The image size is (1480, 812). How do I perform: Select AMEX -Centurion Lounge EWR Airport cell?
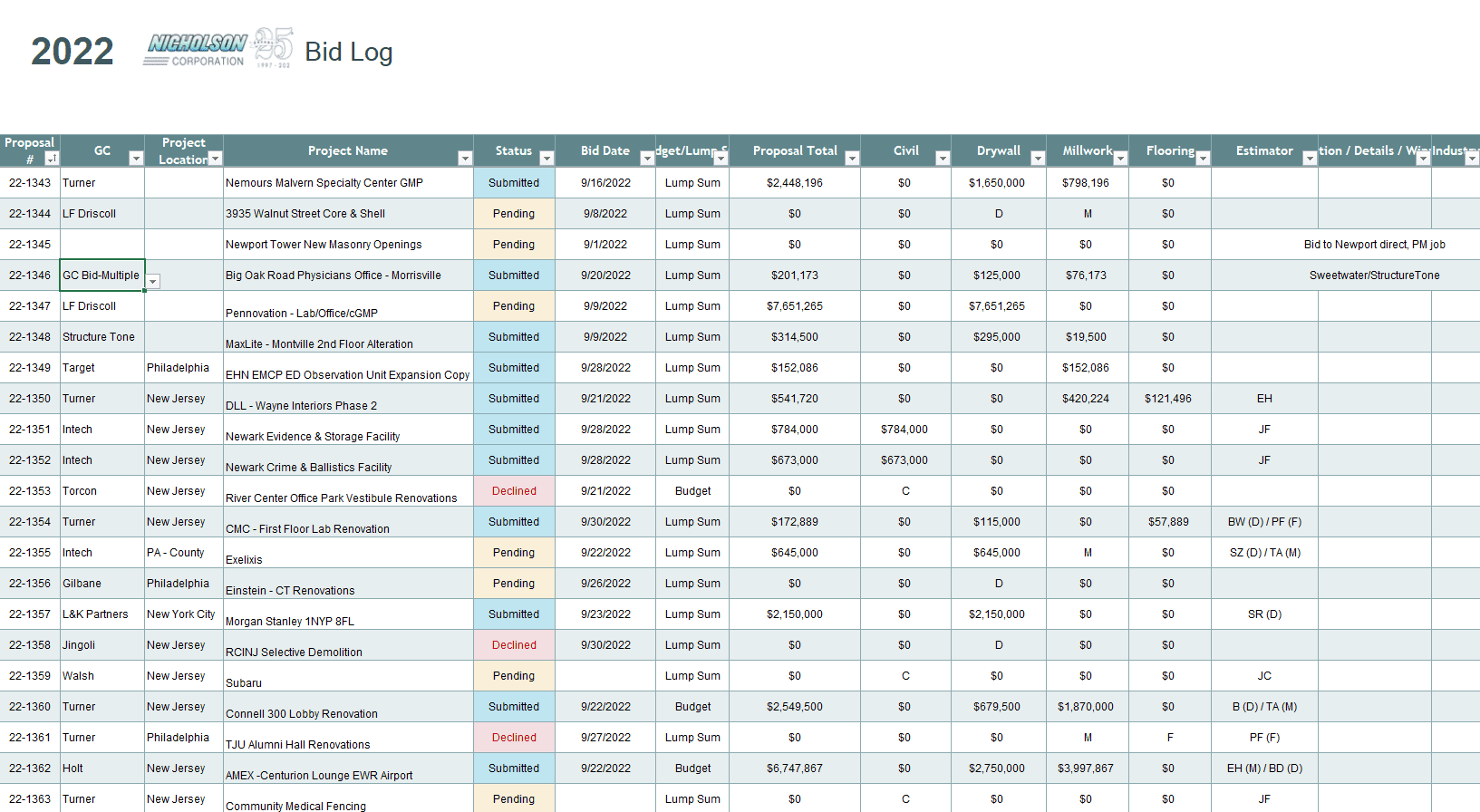pos(348,768)
